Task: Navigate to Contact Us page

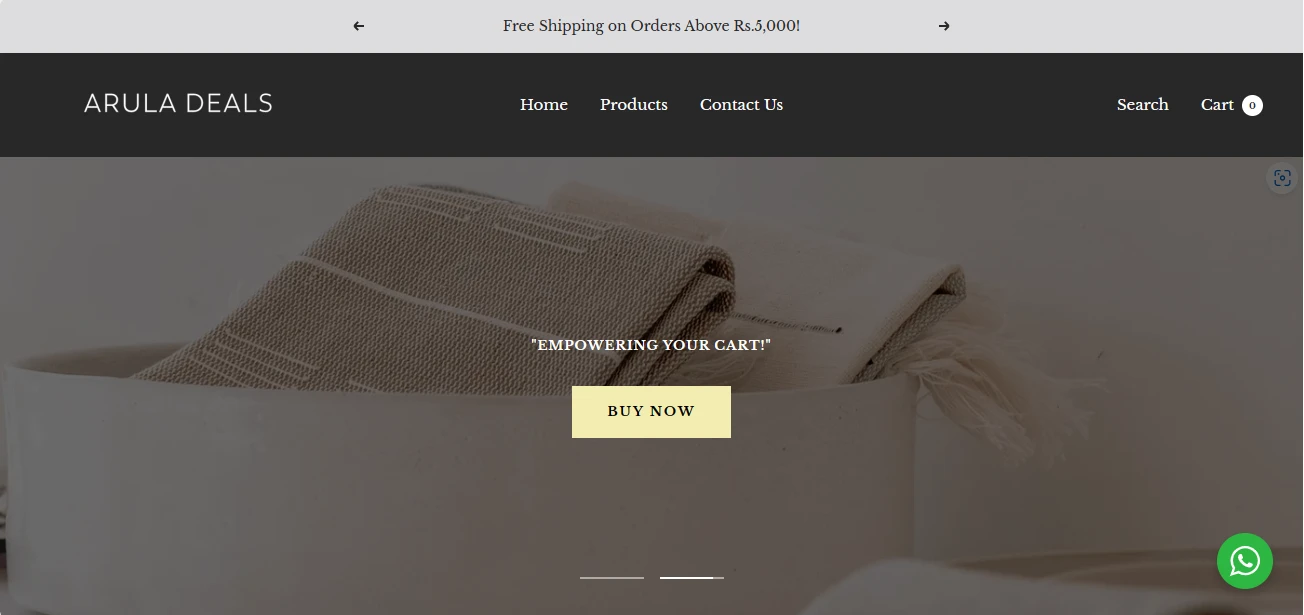Action: pyautogui.click(x=741, y=104)
